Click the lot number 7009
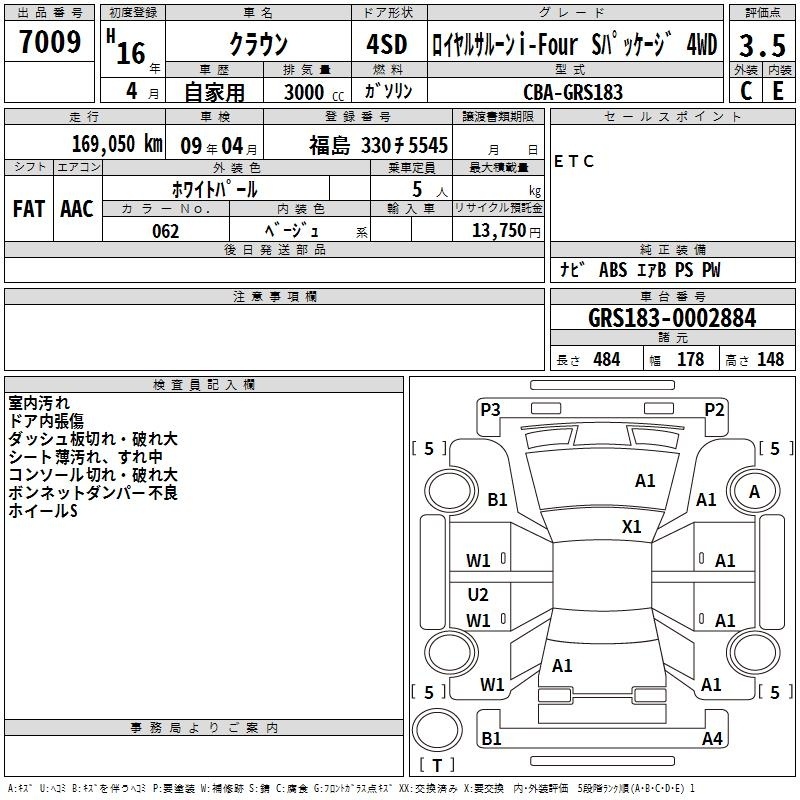Image resolution: width=800 pixels, height=800 pixels. 50,43
